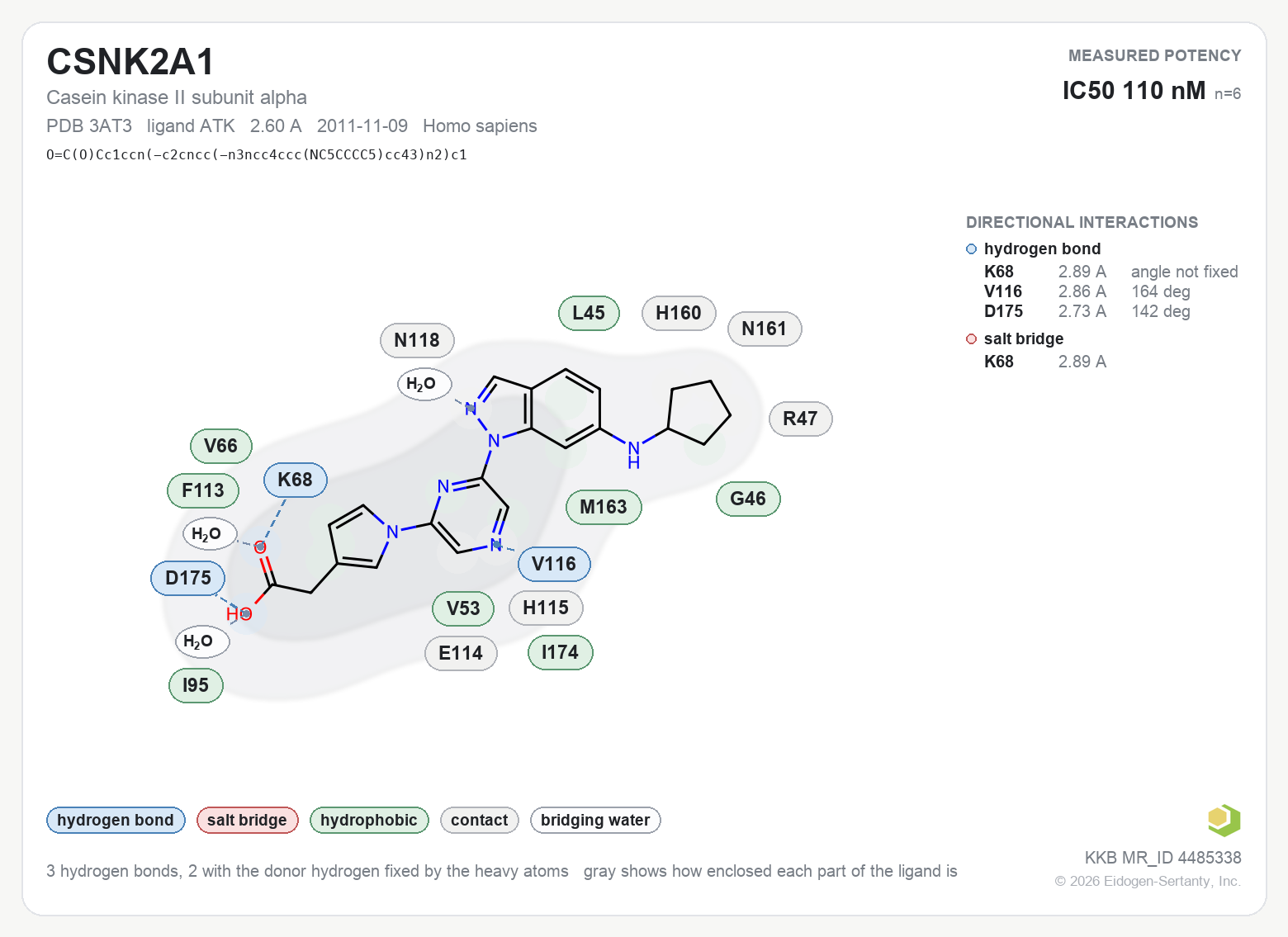Image resolution: width=1288 pixels, height=937 pixels.
Task: Click residue label I95
Action: [196, 685]
